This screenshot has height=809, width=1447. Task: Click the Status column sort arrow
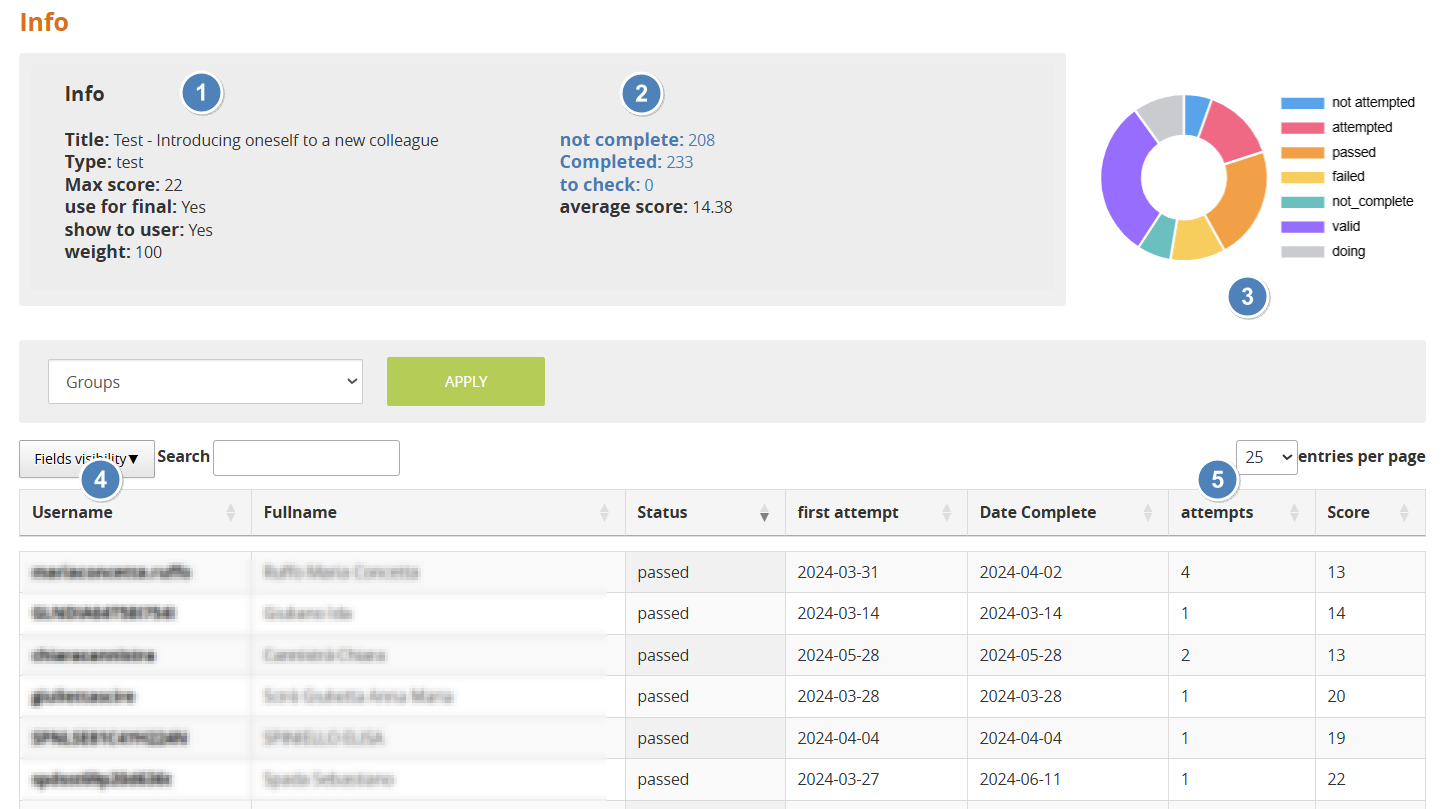pos(765,514)
